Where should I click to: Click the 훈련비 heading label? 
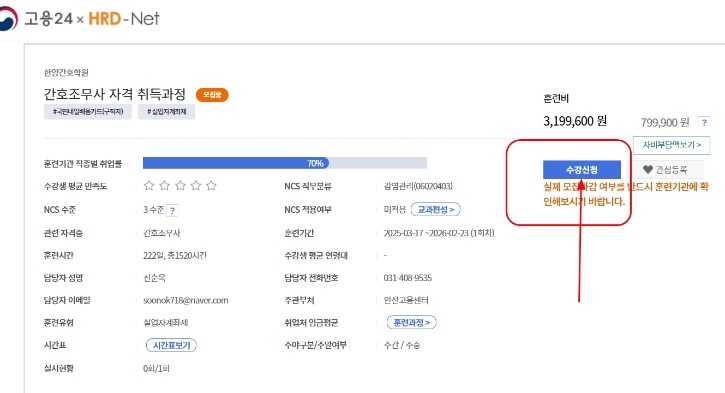(x=556, y=98)
